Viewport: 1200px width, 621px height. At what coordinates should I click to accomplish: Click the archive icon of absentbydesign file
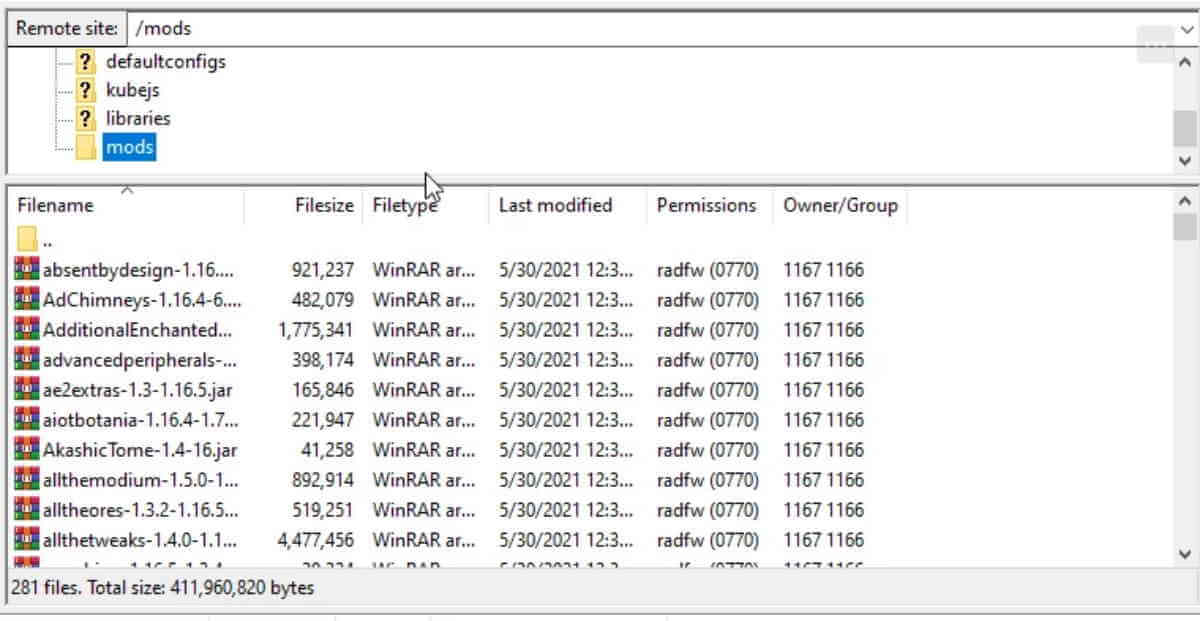point(27,269)
